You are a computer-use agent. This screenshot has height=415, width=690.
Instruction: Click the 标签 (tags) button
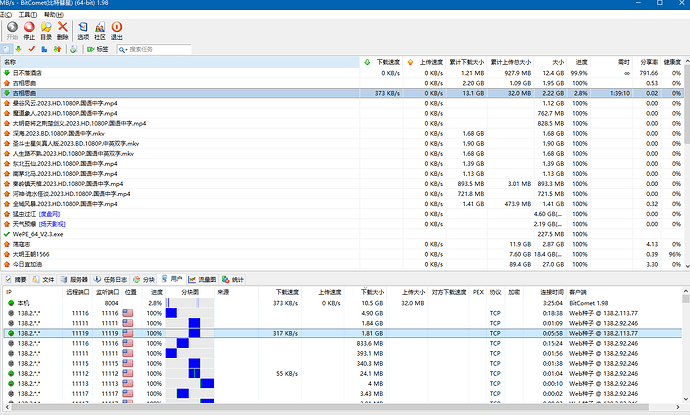click(x=98, y=49)
